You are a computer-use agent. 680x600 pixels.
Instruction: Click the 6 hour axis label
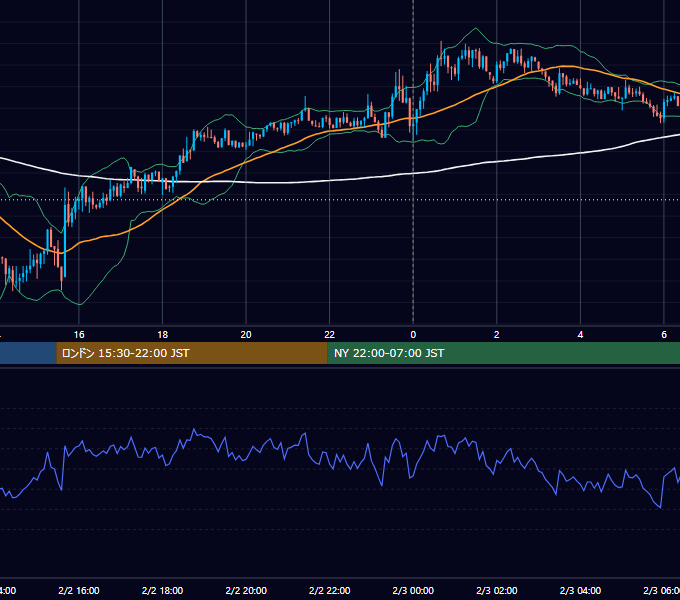(x=664, y=335)
